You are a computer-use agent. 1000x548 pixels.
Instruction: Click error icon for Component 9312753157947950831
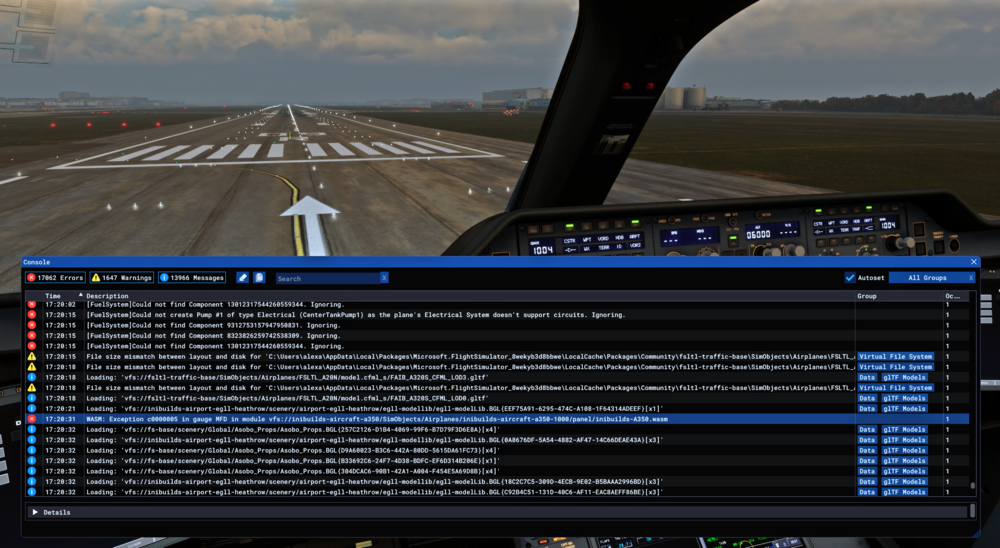[31, 325]
